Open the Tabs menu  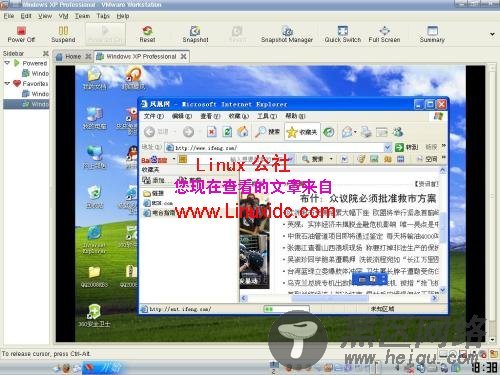103,16
